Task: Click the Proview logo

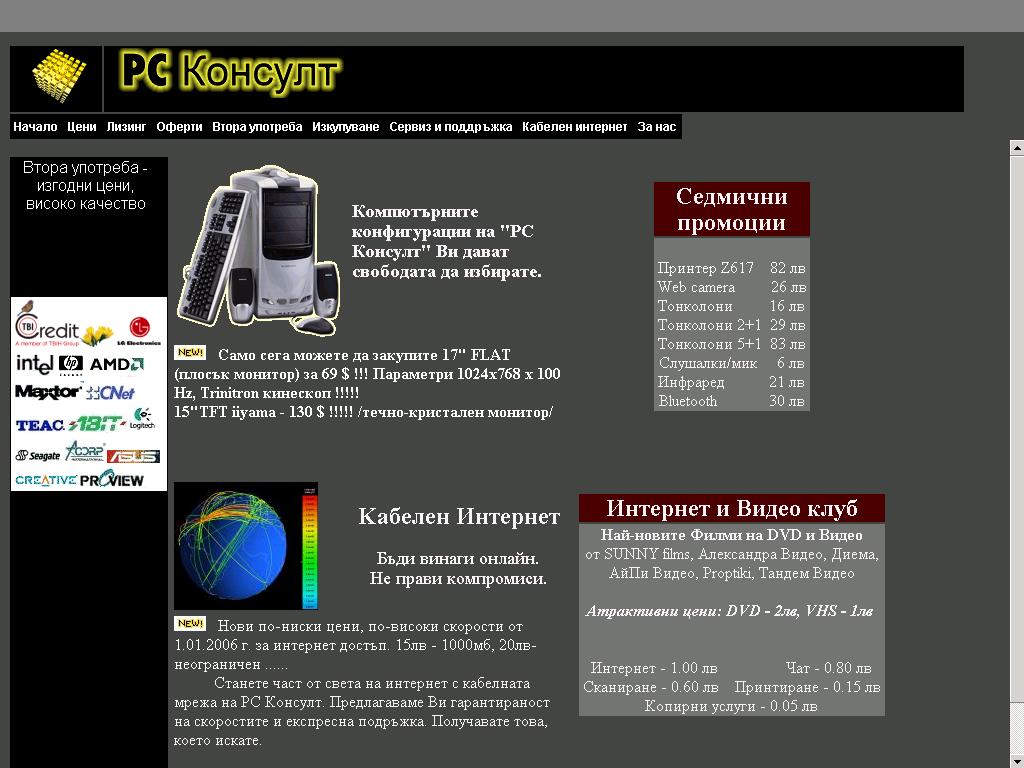Action: tap(112, 479)
